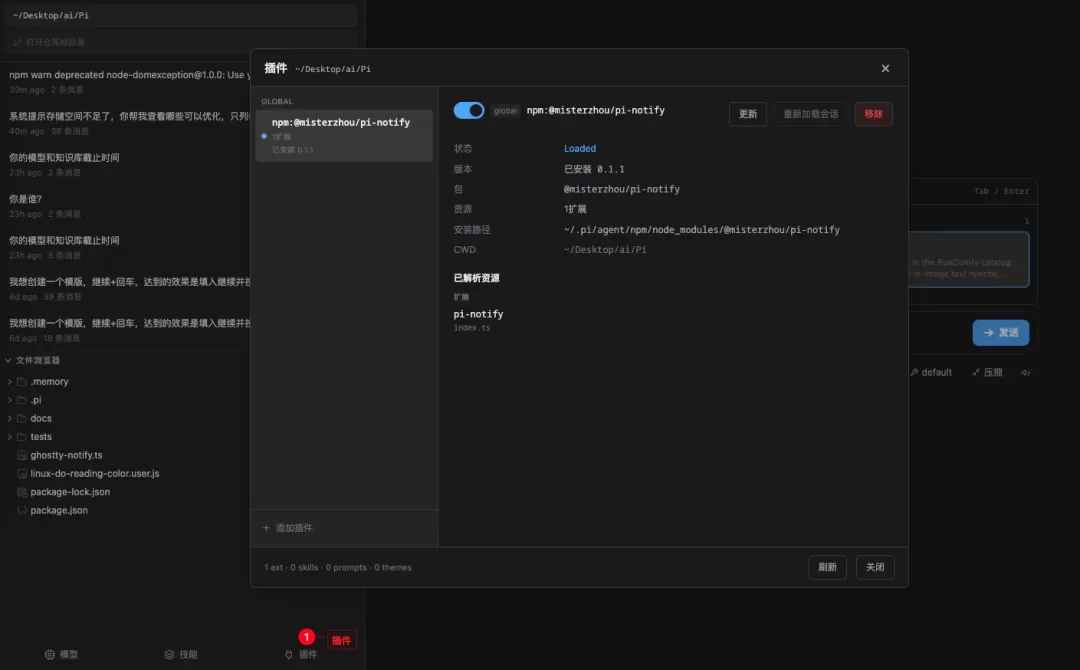Select npm:@misterzhou/pi-notify in the GLOBAL list
Viewport: 1080px width, 670px height.
coord(344,136)
